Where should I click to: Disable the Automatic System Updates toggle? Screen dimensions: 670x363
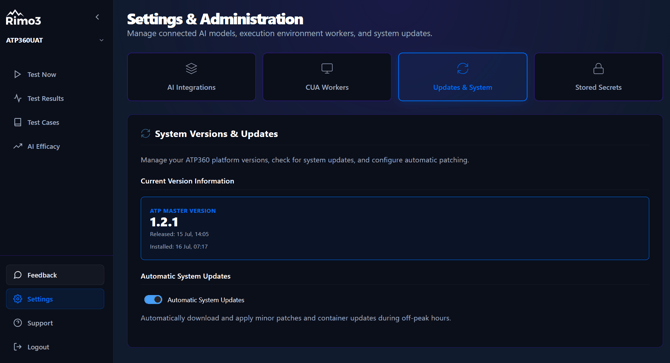(153, 300)
